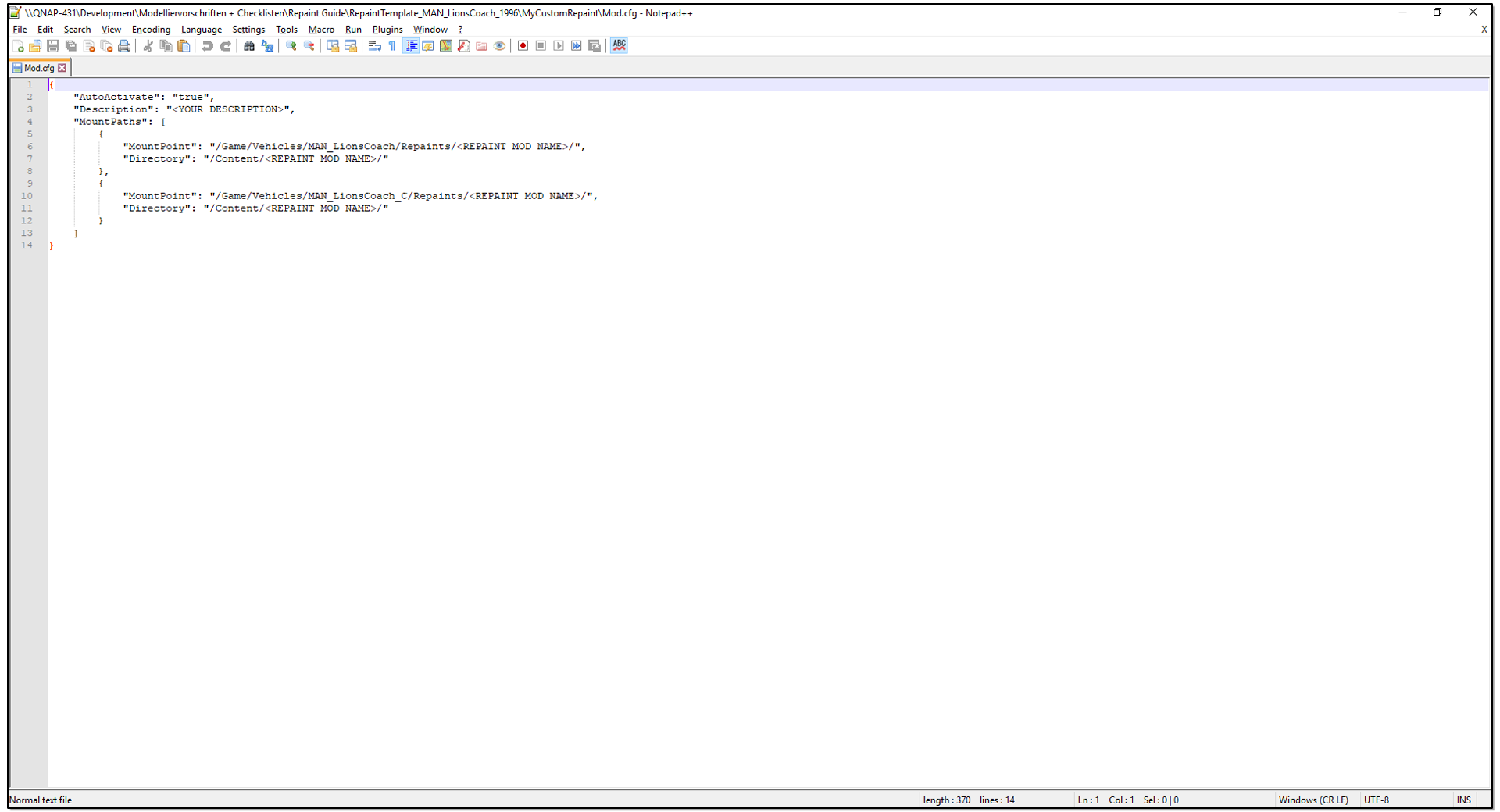Image resolution: width=1500 pixels, height=812 pixels.
Task: Open the Edit menu
Action: 45,30
